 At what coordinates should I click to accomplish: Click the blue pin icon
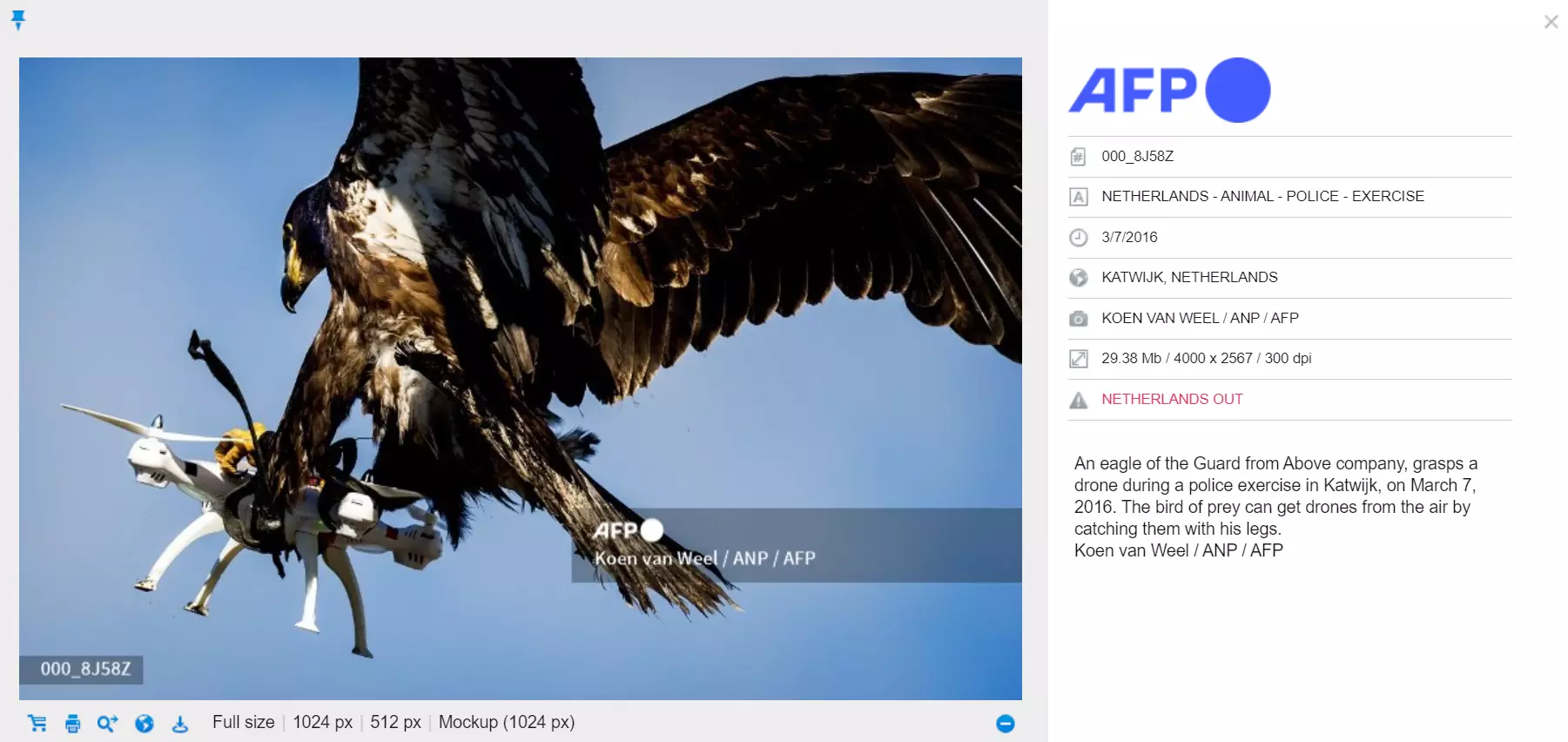[x=18, y=19]
